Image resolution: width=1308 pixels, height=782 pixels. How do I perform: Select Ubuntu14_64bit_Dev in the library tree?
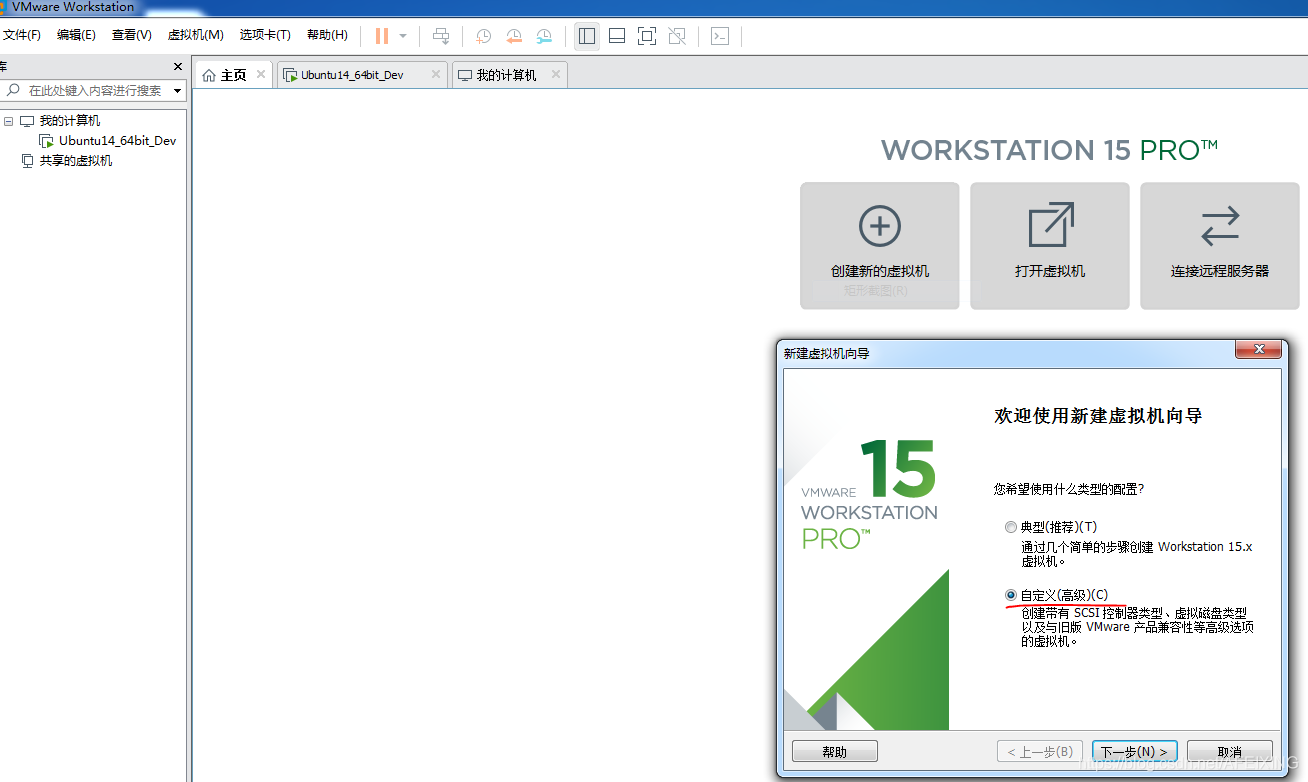click(x=117, y=141)
